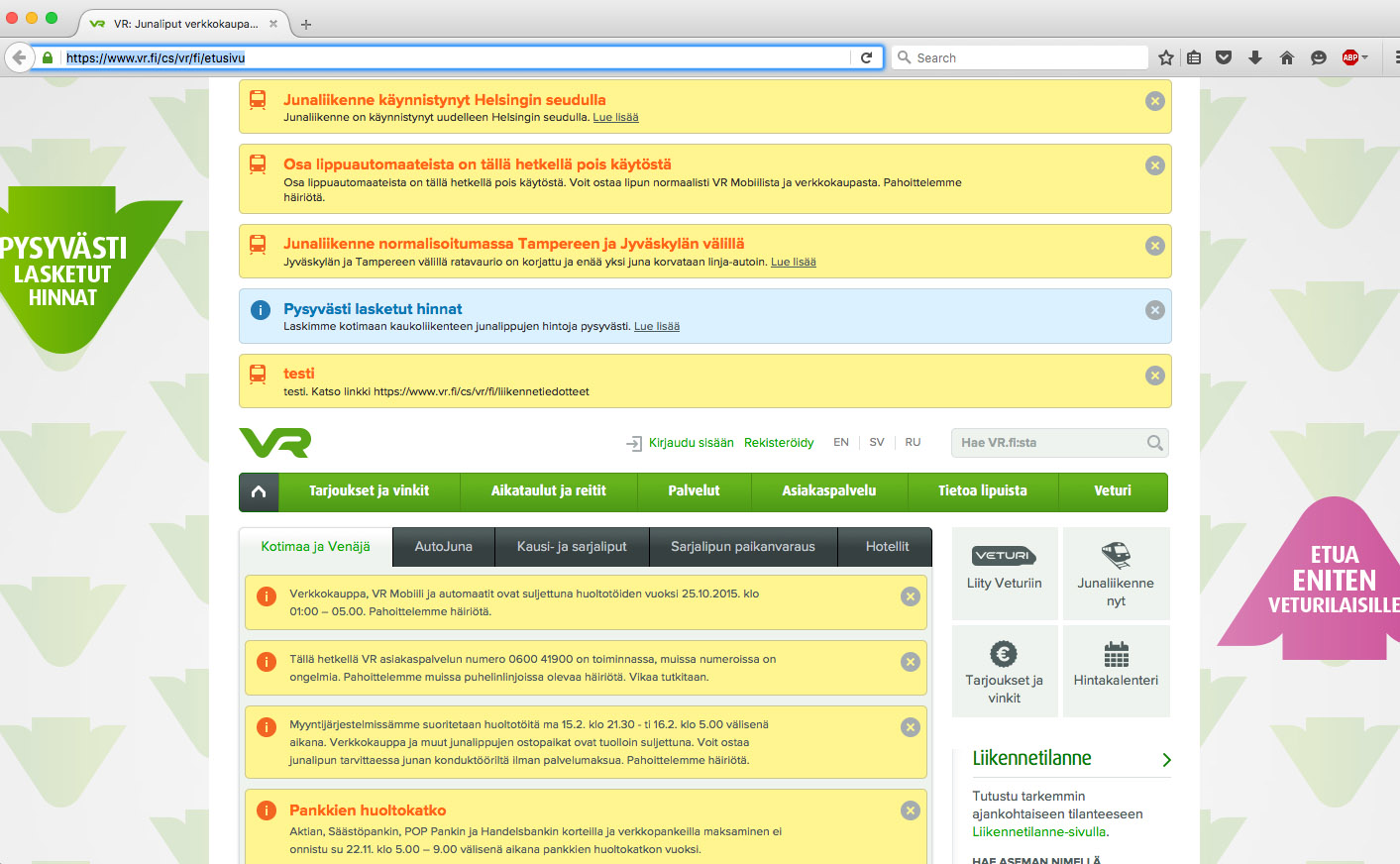Open the Aikataulut ja reitit menu
The height and width of the screenshot is (864, 1400).
click(x=548, y=491)
